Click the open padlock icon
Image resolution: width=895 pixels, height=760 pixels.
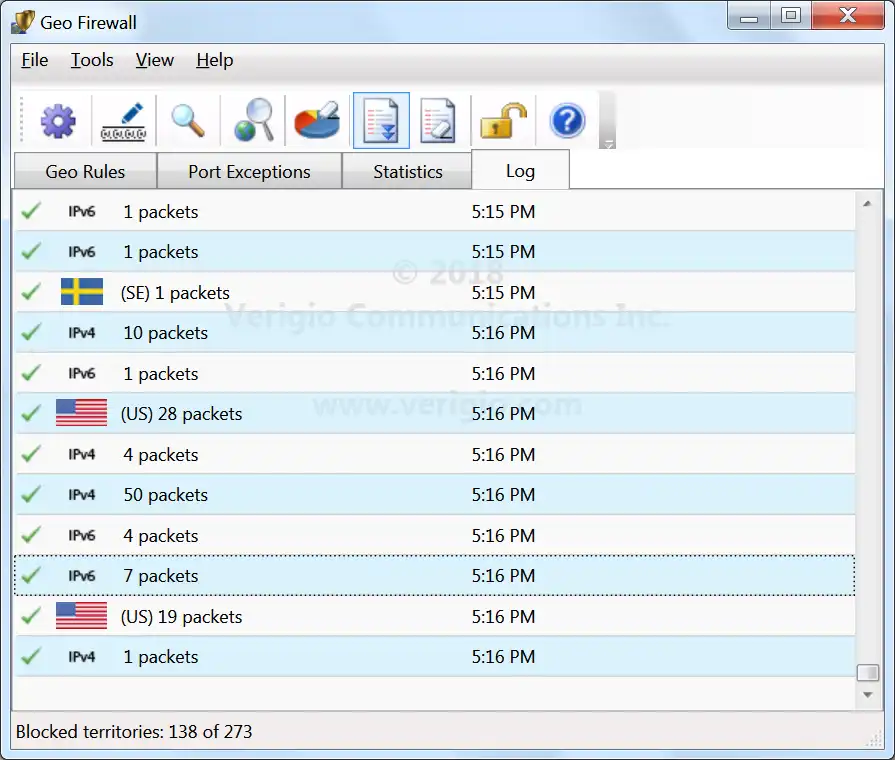click(503, 120)
